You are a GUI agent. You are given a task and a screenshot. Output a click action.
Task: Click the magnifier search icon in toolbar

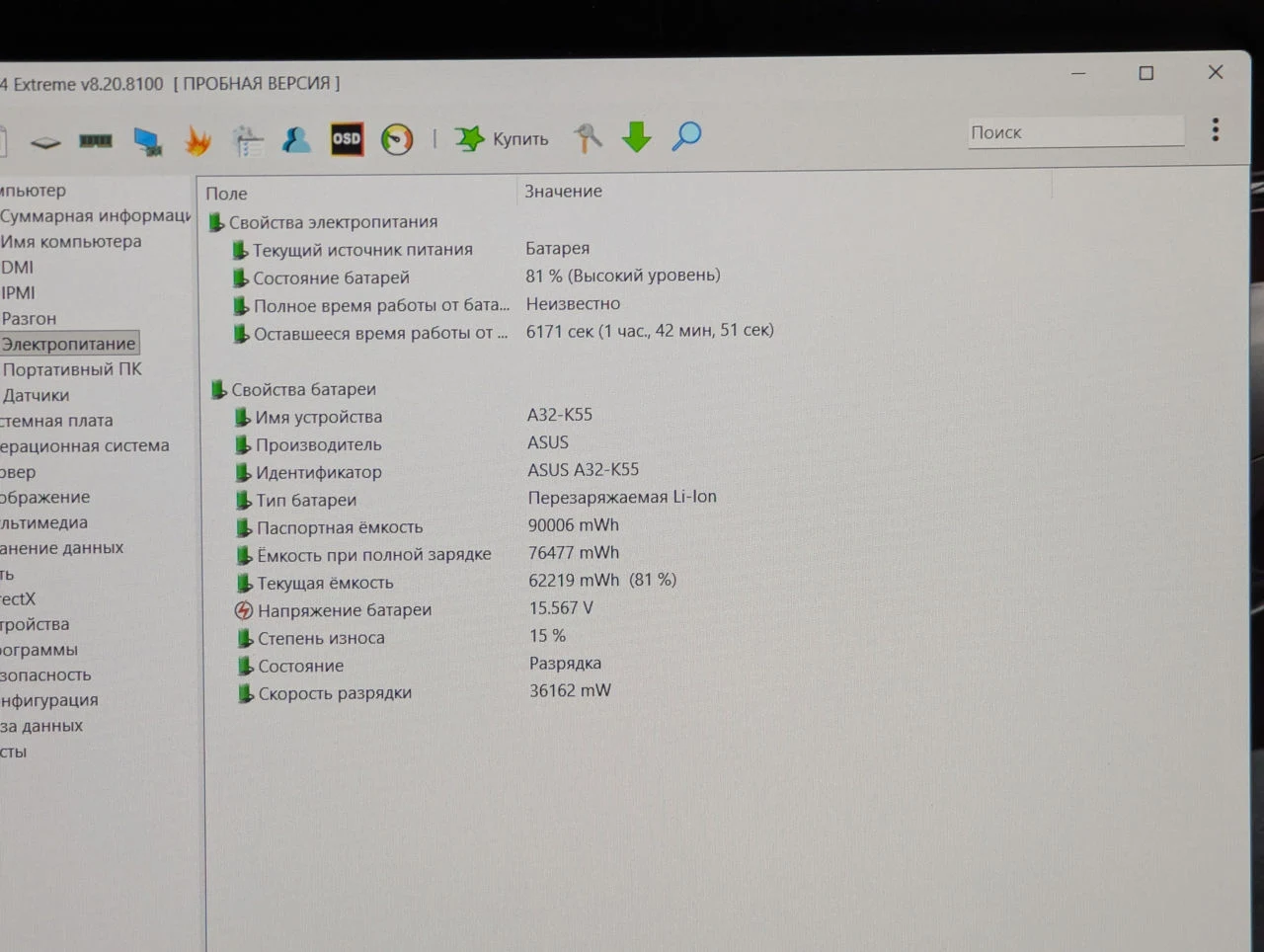(x=686, y=136)
